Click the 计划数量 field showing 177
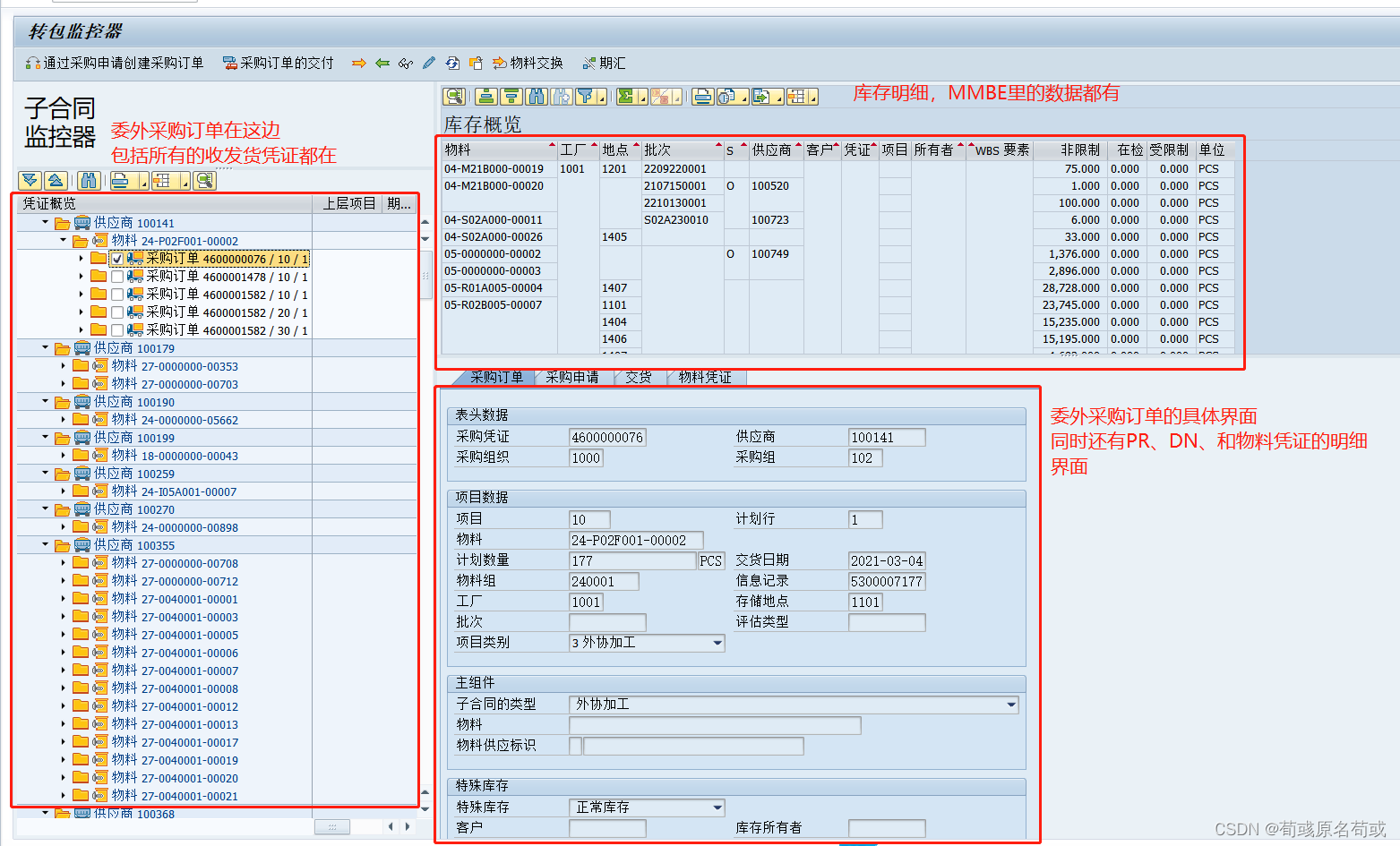The image size is (1400, 846). point(632,560)
